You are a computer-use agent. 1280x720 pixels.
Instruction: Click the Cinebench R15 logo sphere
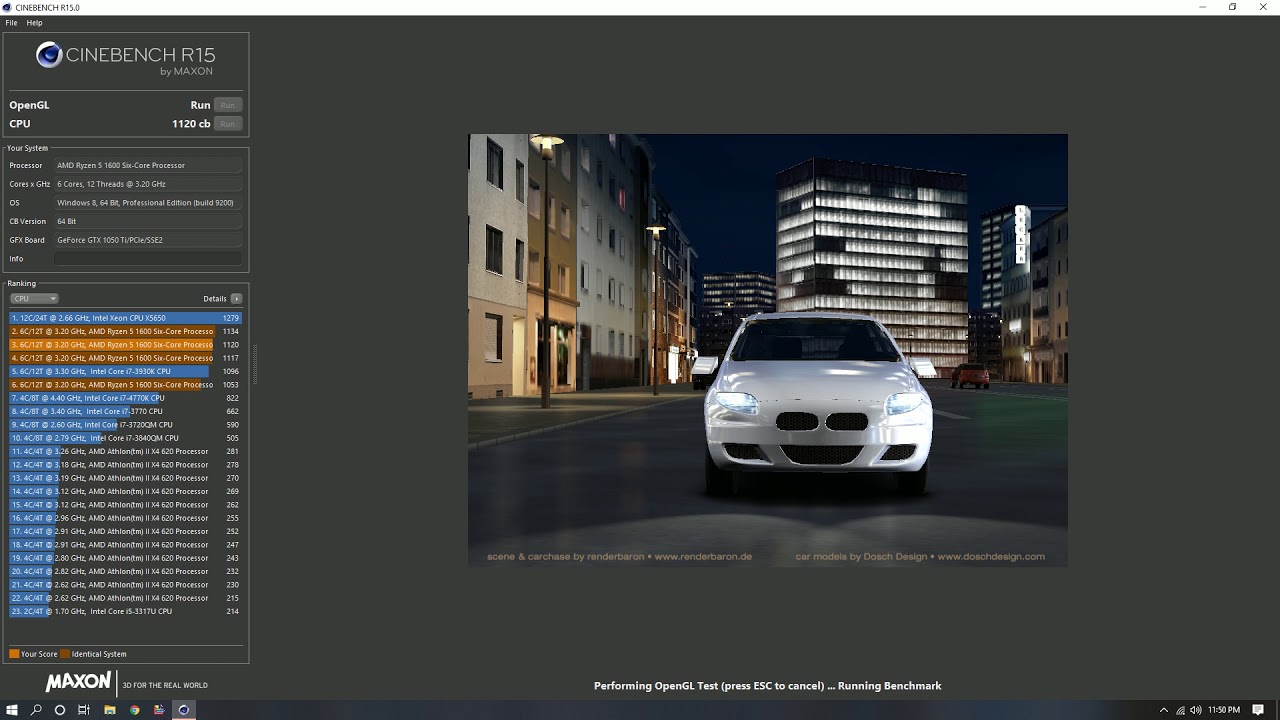click(x=49, y=55)
